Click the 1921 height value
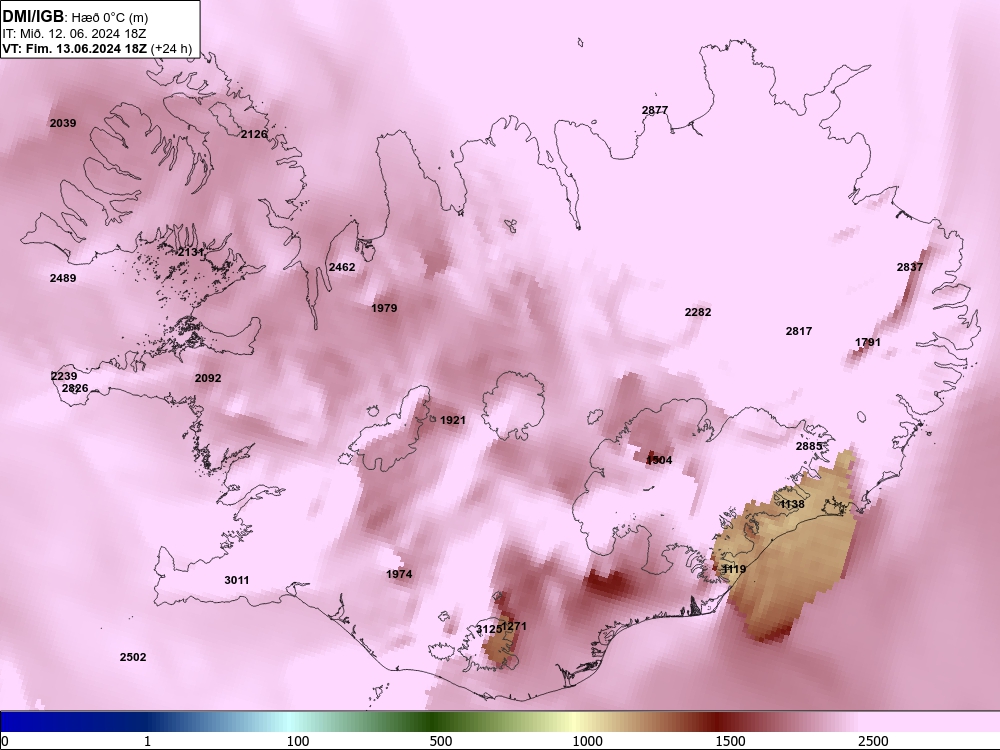Image resolution: width=1000 pixels, height=750 pixels. [x=453, y=420]
